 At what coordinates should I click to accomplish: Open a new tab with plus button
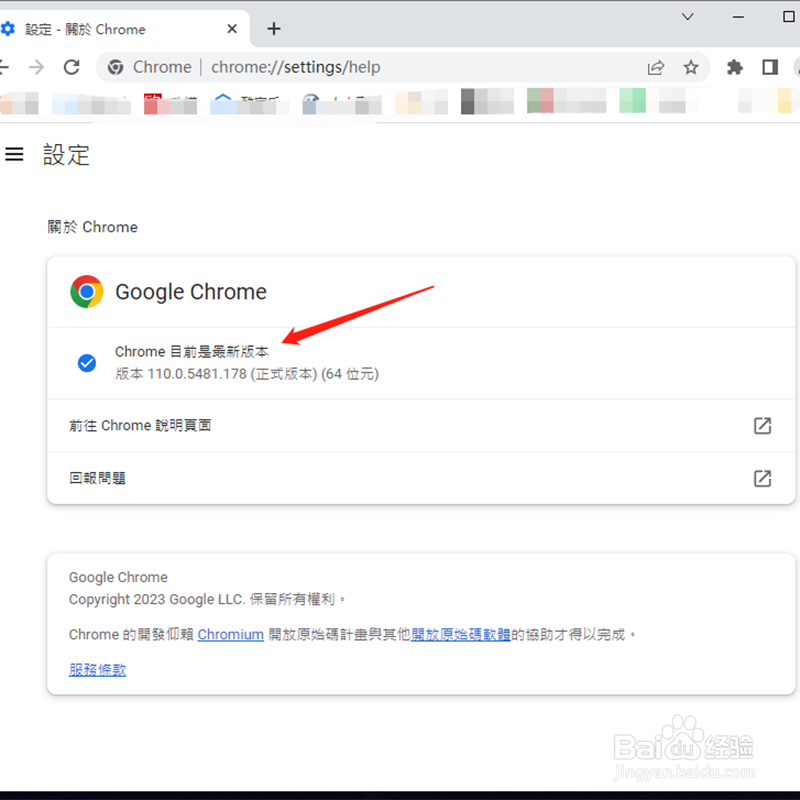[274, 29]
